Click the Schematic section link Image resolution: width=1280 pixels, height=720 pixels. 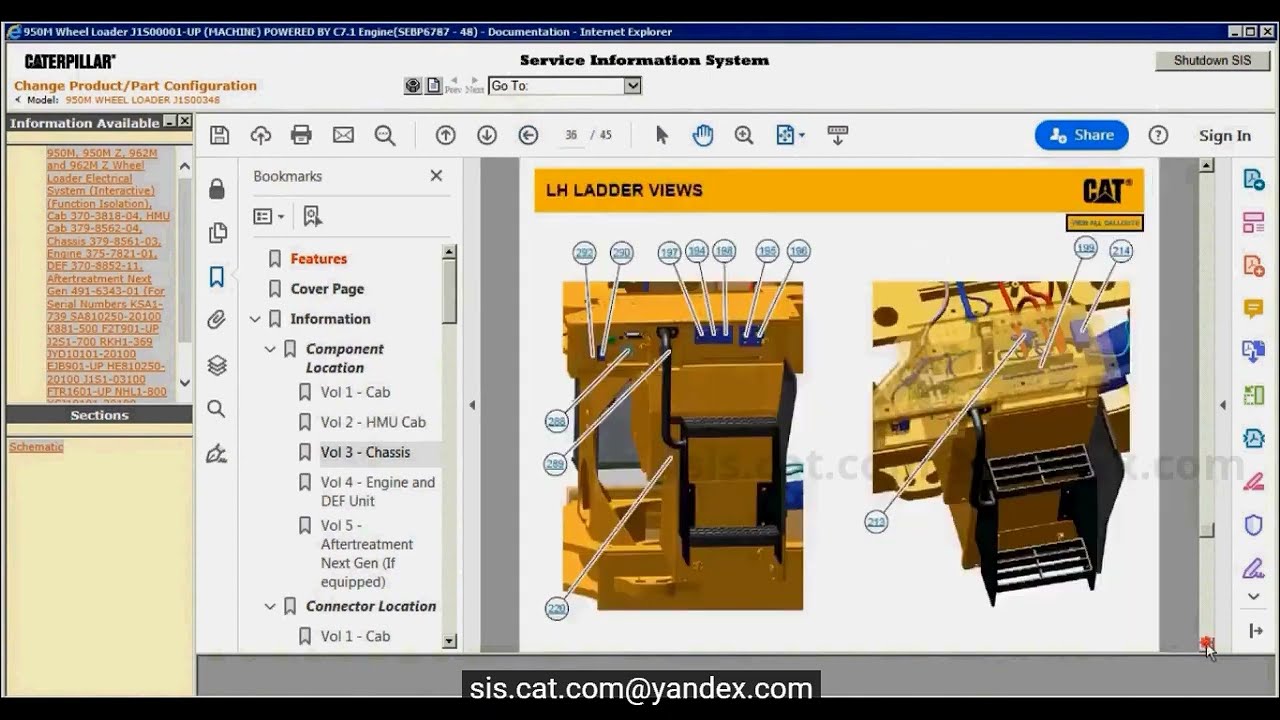tap(36, 447)
